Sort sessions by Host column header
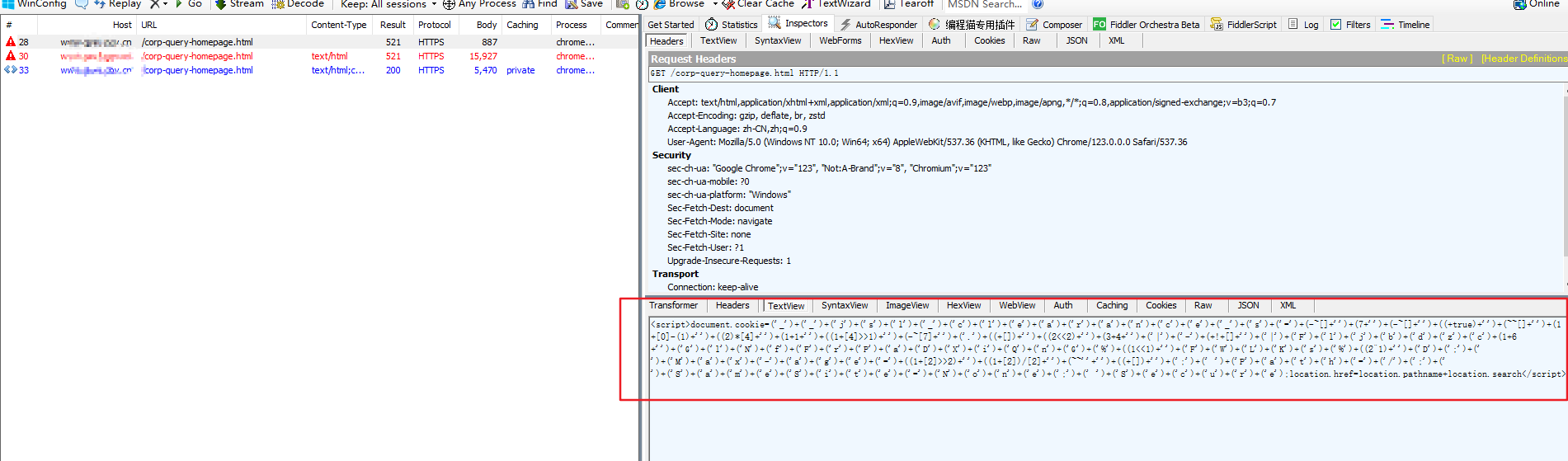 click(87, 25)
